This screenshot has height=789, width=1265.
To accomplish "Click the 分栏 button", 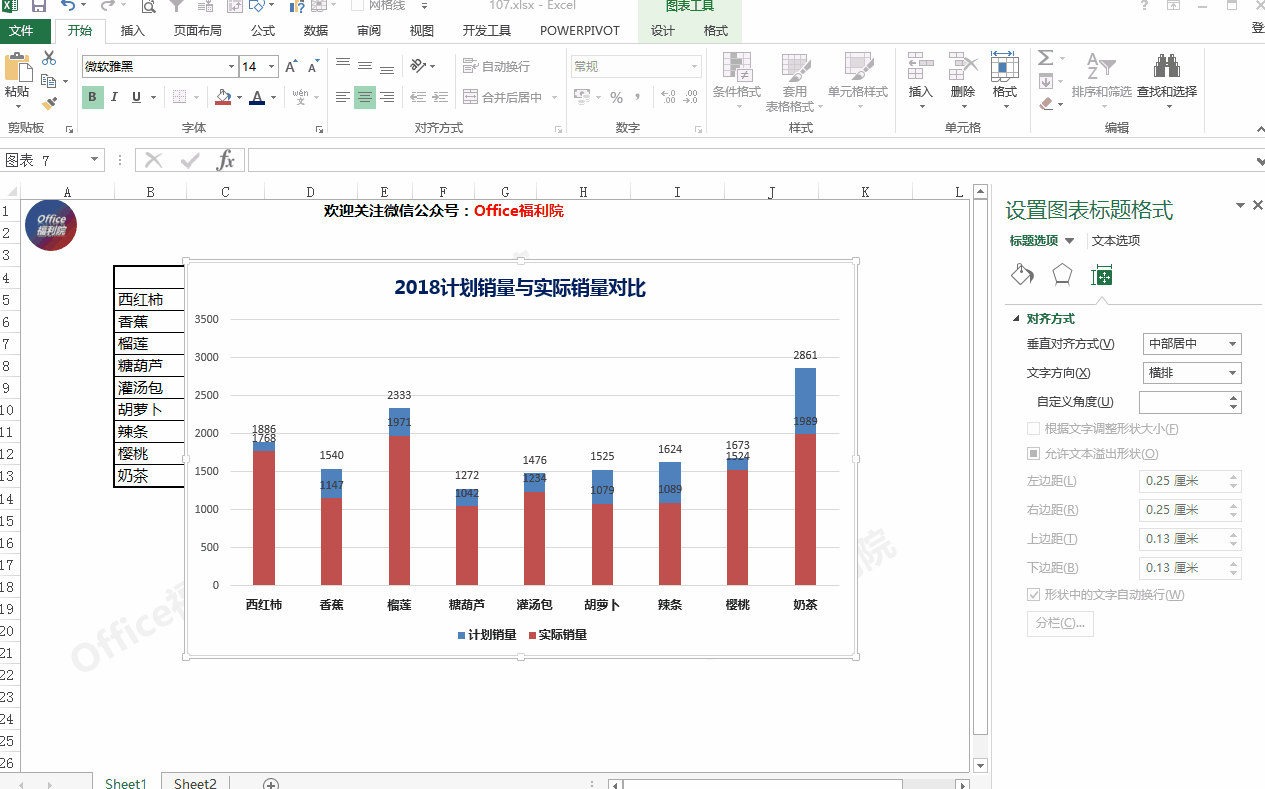I will coord(1060,624).
